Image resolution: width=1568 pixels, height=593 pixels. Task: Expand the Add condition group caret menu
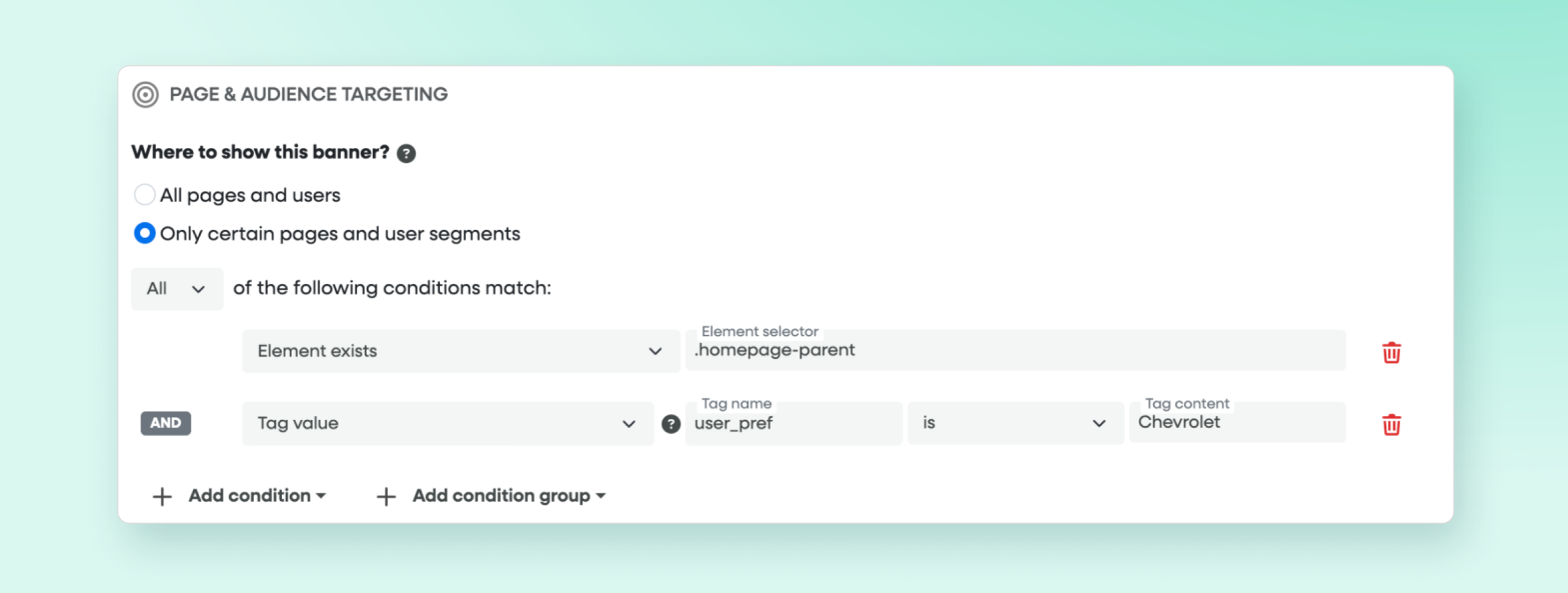(601, 495)
